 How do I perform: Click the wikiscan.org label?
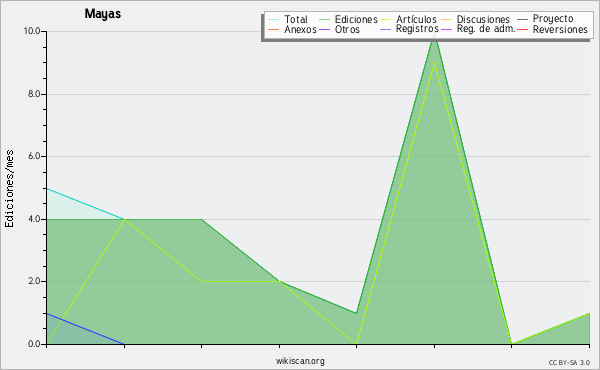[300, 361]
